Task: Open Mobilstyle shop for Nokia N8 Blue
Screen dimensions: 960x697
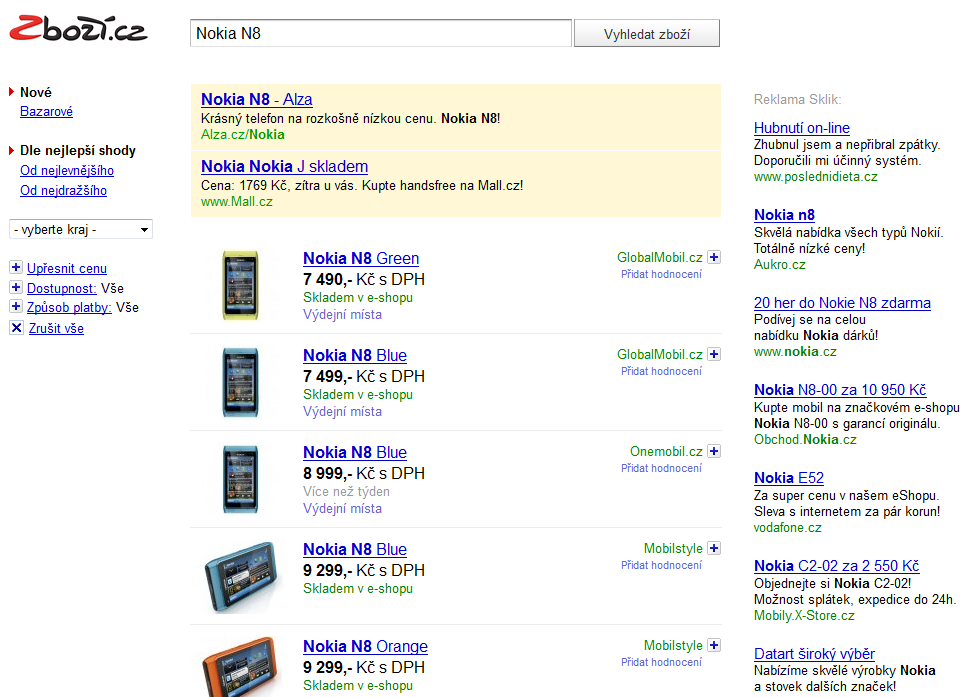Action: 673,548
